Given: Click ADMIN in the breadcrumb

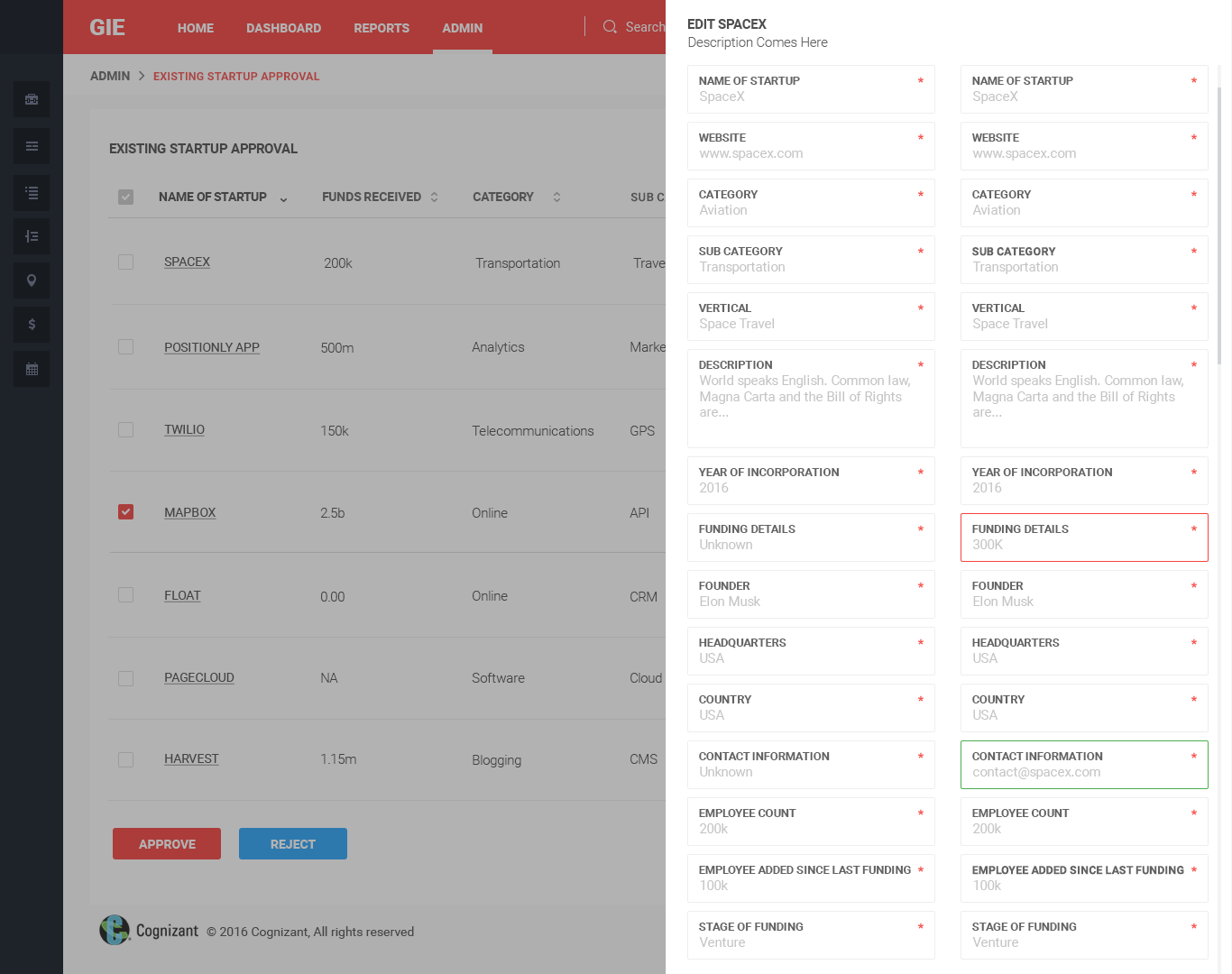Looking at the screenshot, I should click(x=110, y=76).
